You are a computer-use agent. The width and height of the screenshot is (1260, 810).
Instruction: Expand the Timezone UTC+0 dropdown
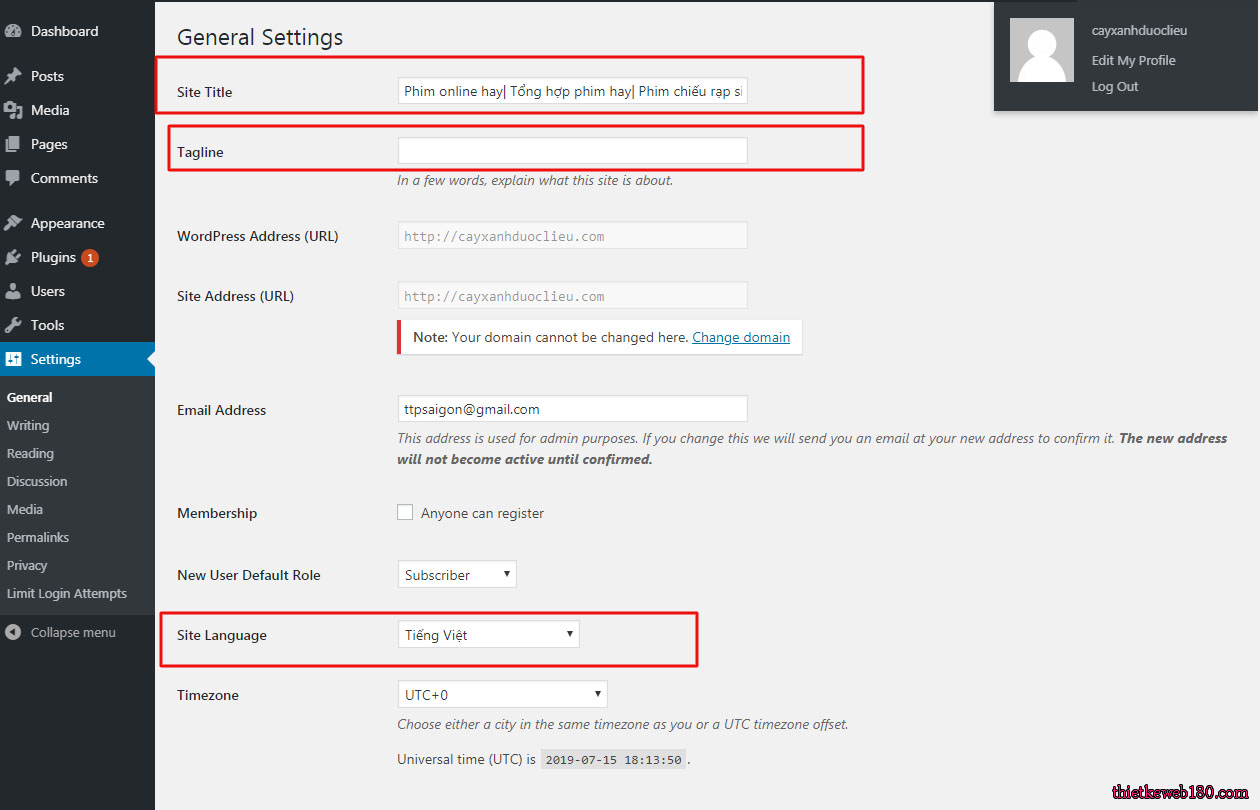click(x=502, y=695)
